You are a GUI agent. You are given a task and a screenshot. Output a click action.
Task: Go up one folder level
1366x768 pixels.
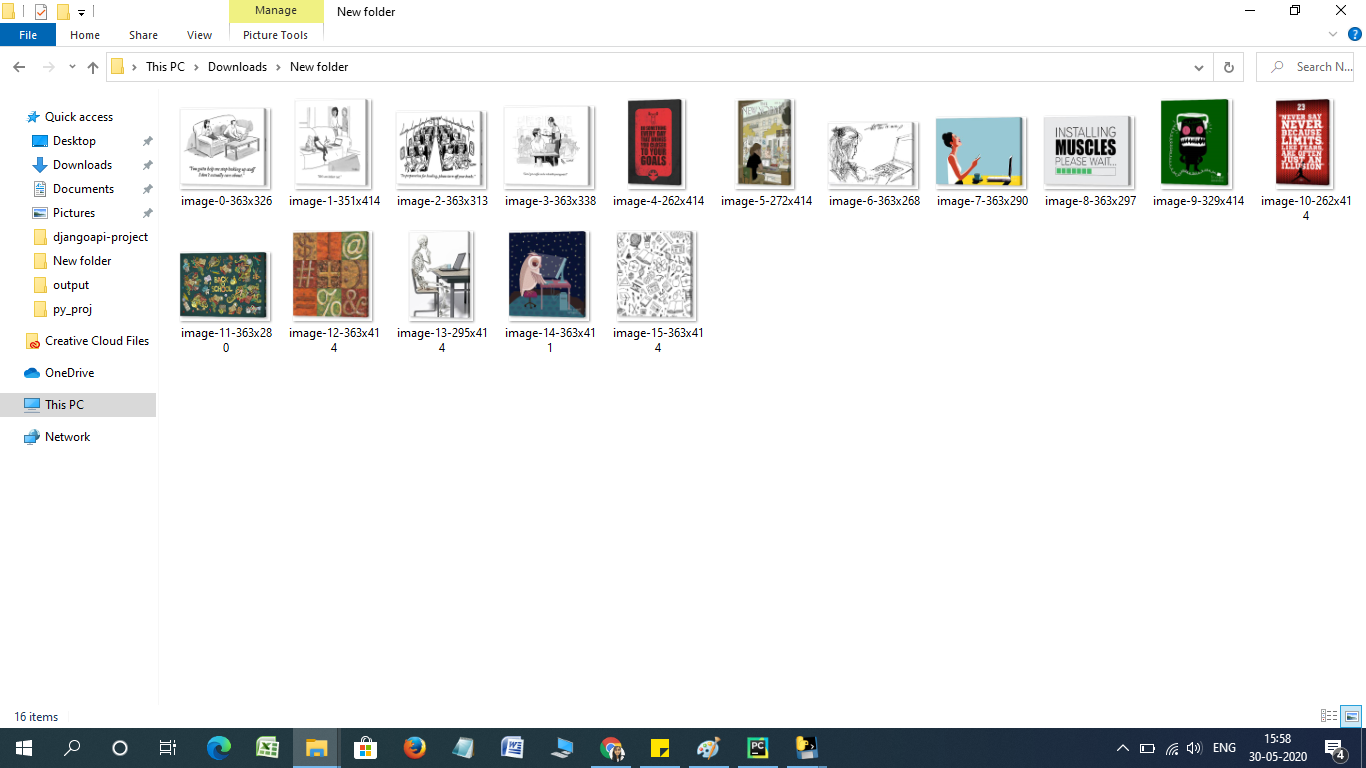click(x=93, y=67)
